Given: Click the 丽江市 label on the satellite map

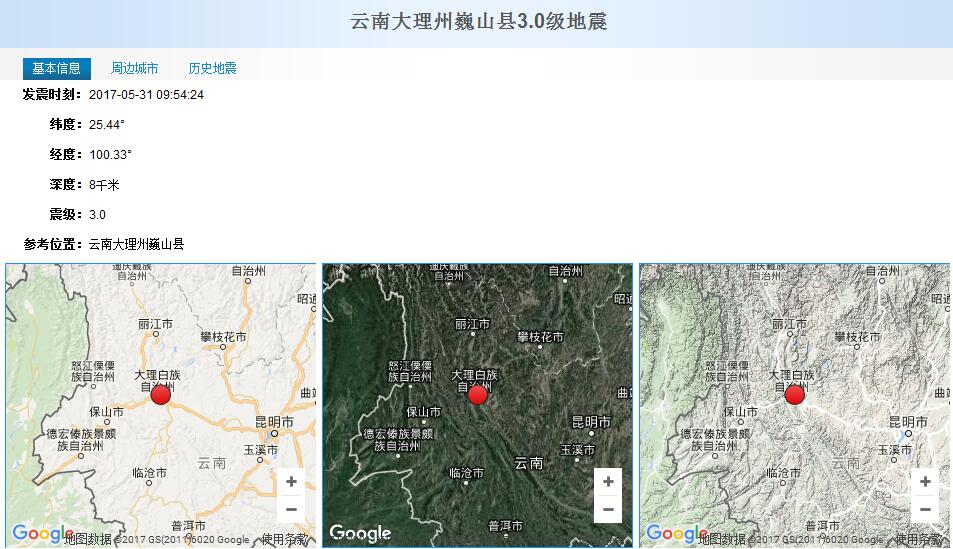Looking at the screenshot, I should tap(472, 324).
